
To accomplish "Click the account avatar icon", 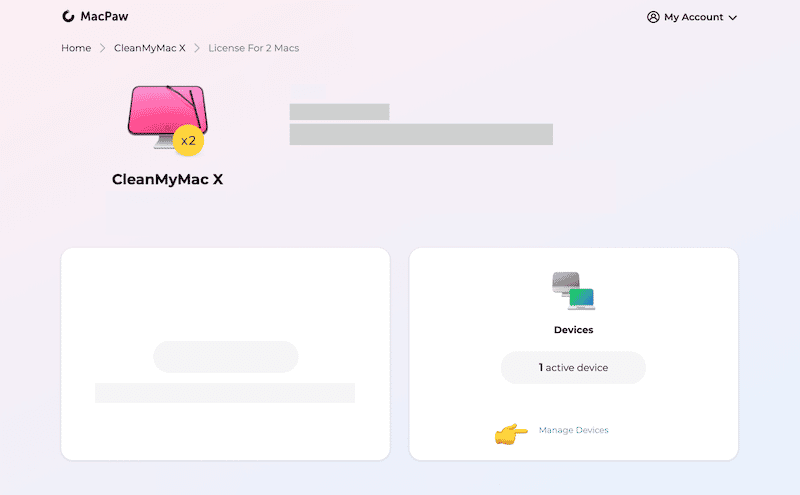I will coord(653,17).
